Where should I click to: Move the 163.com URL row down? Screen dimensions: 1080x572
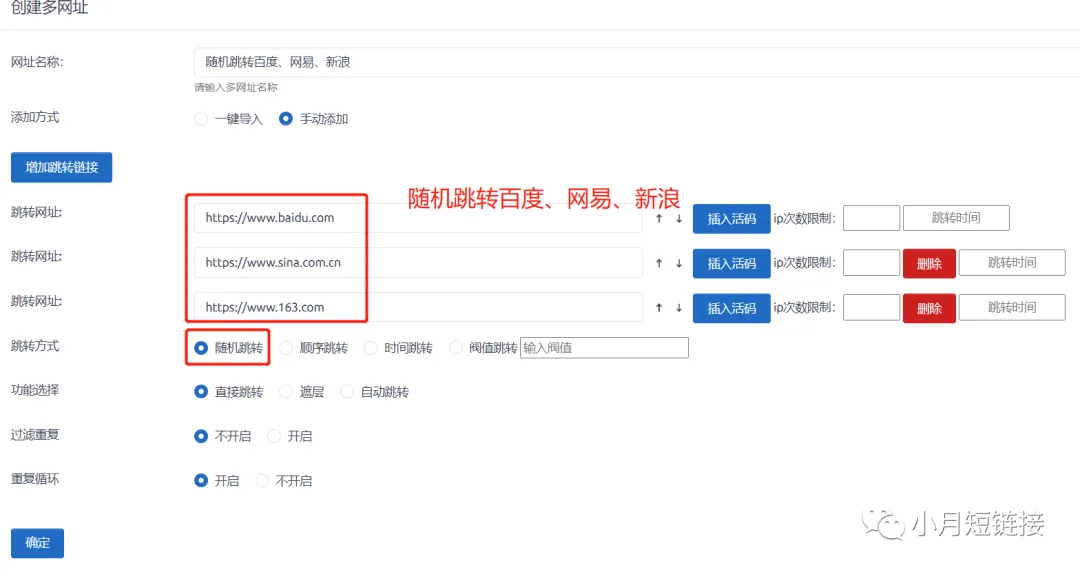[678, 308]
